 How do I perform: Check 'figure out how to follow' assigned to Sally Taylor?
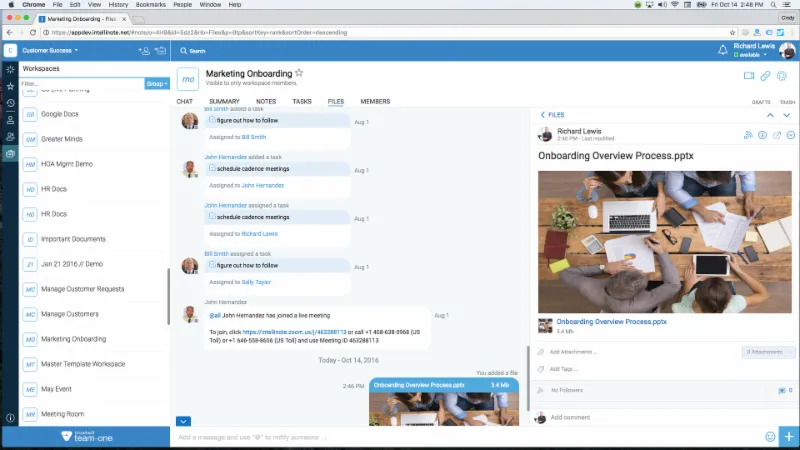click(x=212, y=265)
